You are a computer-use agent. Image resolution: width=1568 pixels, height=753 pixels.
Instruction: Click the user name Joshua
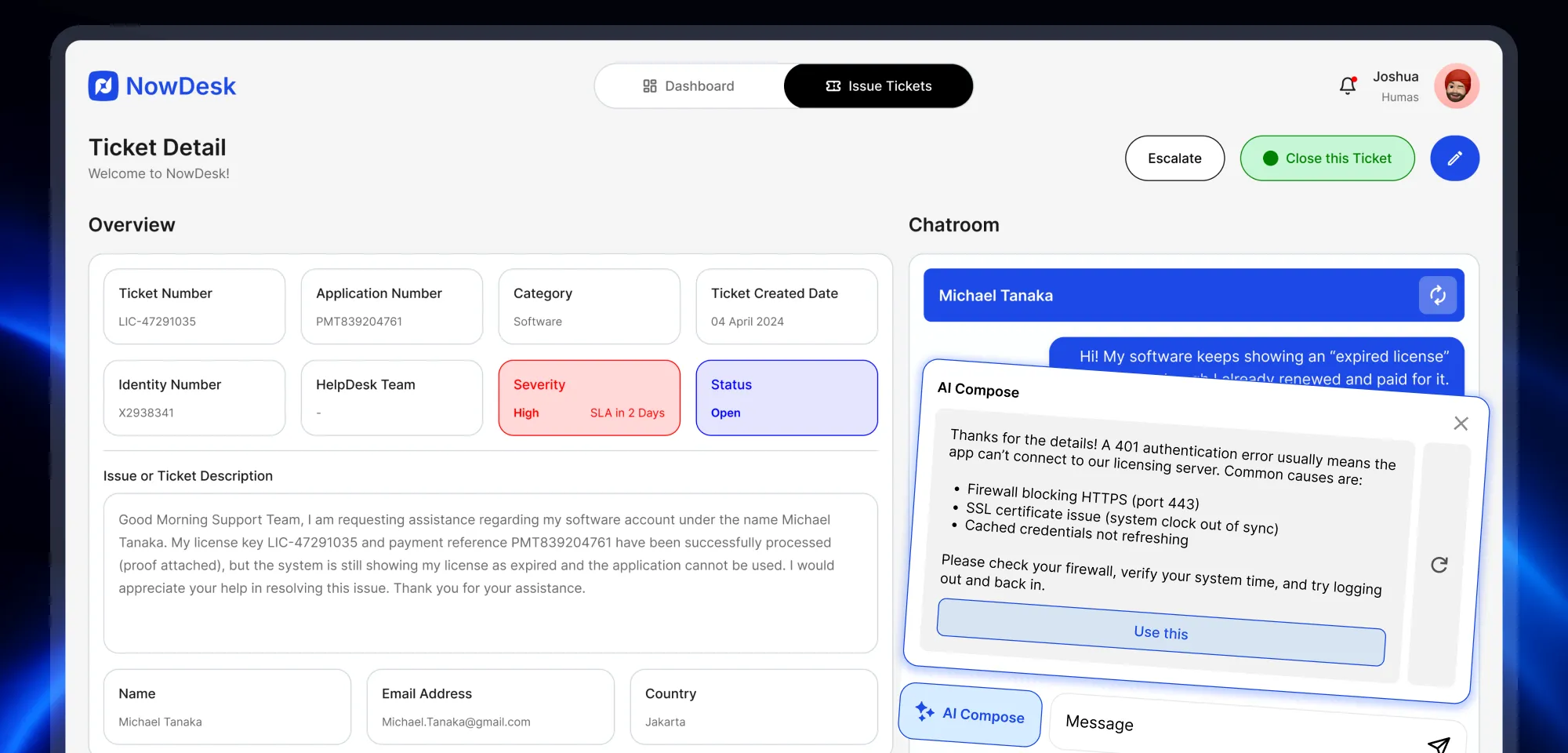click(x=1396, y=77)
